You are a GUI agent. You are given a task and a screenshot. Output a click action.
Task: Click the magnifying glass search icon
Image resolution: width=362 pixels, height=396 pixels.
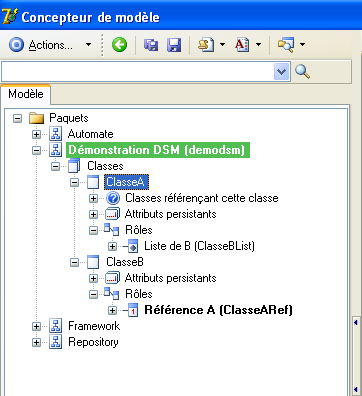pos(303,71)
